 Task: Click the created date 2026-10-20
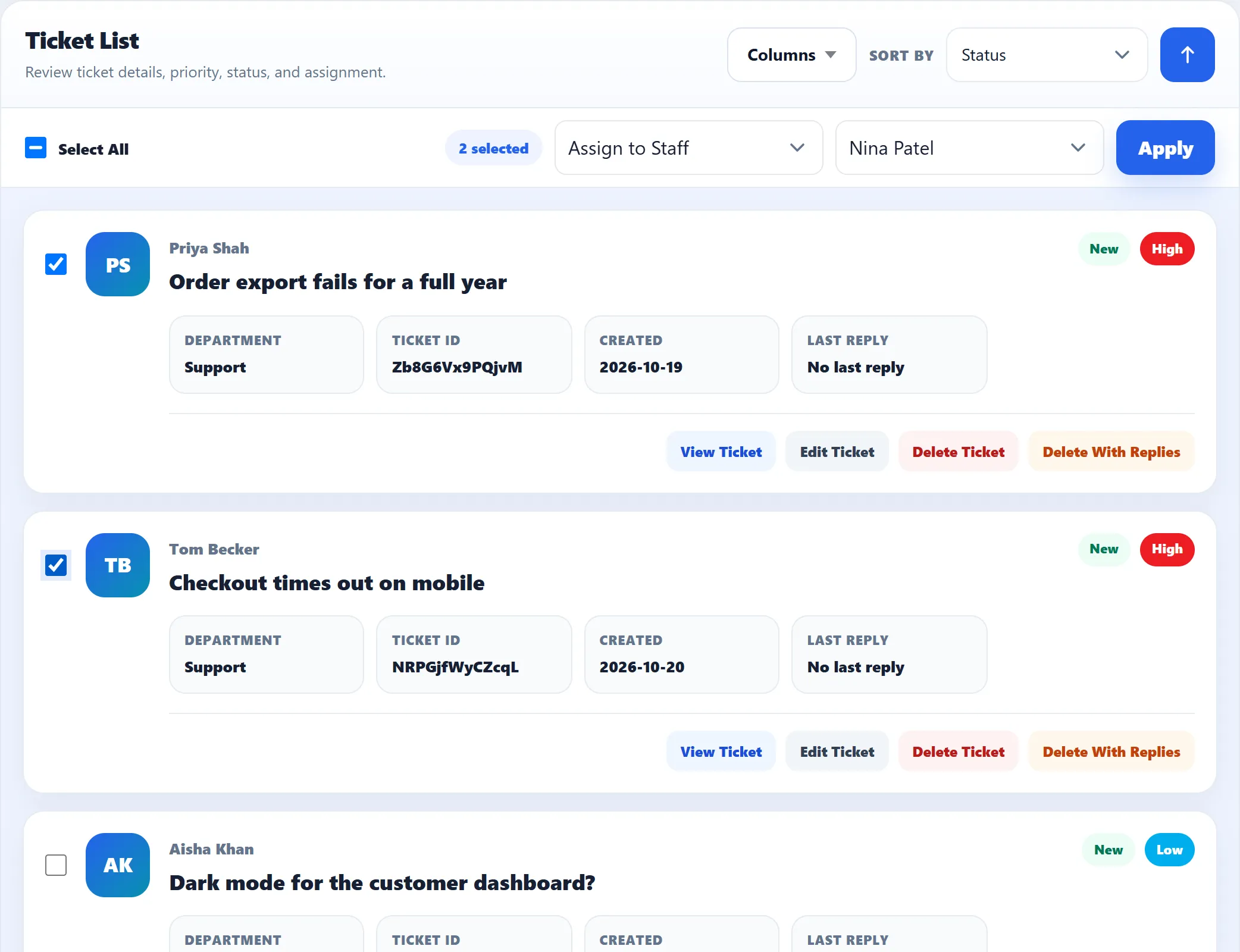[641, 667]
